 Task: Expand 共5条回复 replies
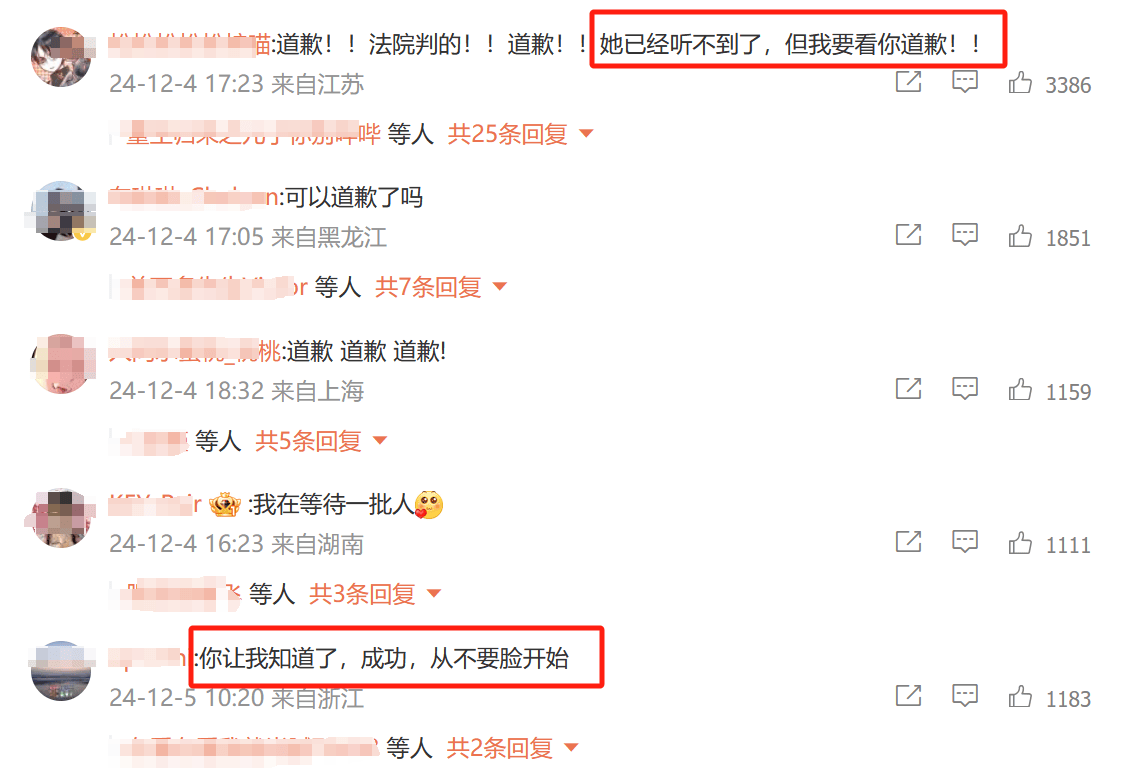pyautogui.click(x=321, y=440)
